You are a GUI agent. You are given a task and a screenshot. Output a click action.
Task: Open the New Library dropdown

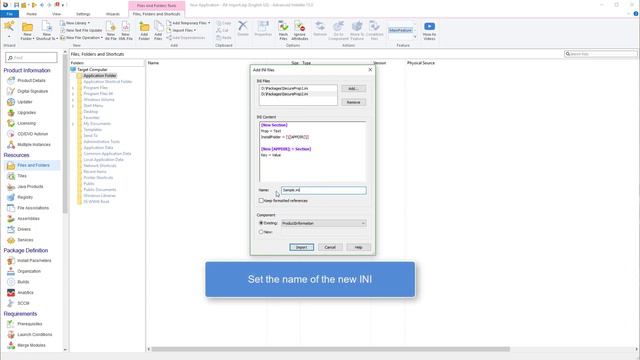(75, 23)
